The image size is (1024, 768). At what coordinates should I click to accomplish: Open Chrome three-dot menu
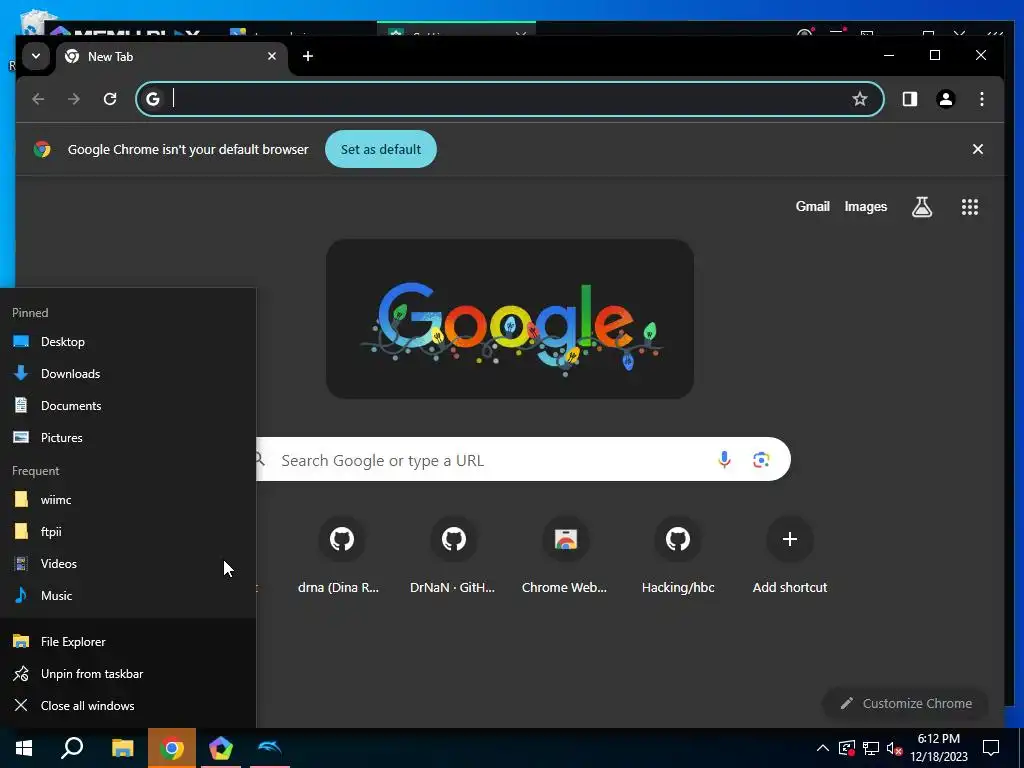[982, 99]
